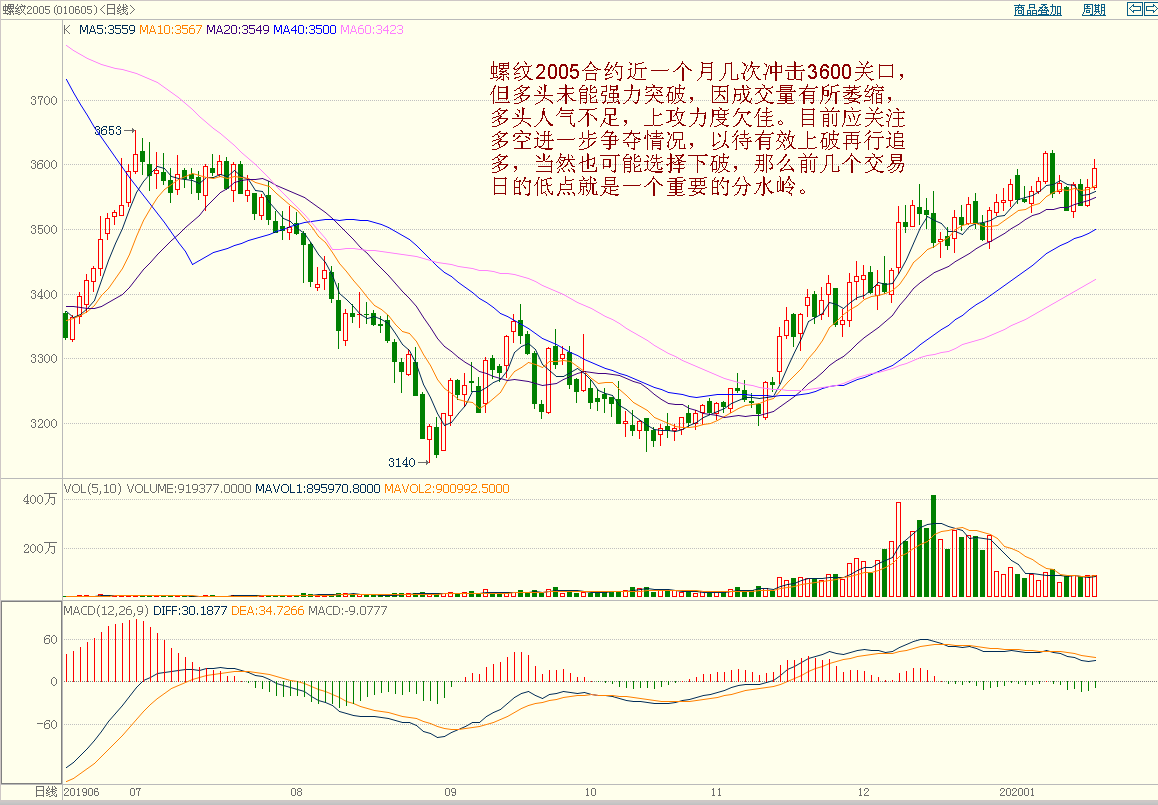Select the MA40:3500 indicator label
This screenshot has height=805, width=1158.
(x=304, y=30)
